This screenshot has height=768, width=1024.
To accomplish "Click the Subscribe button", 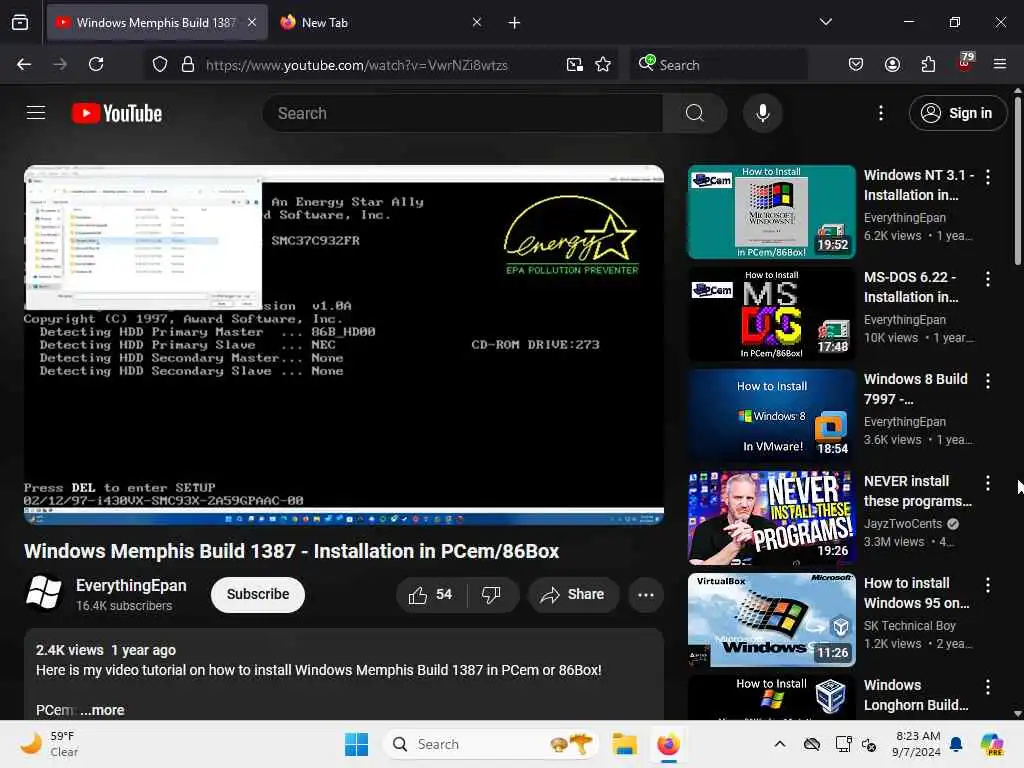I will tap(258, 594).
